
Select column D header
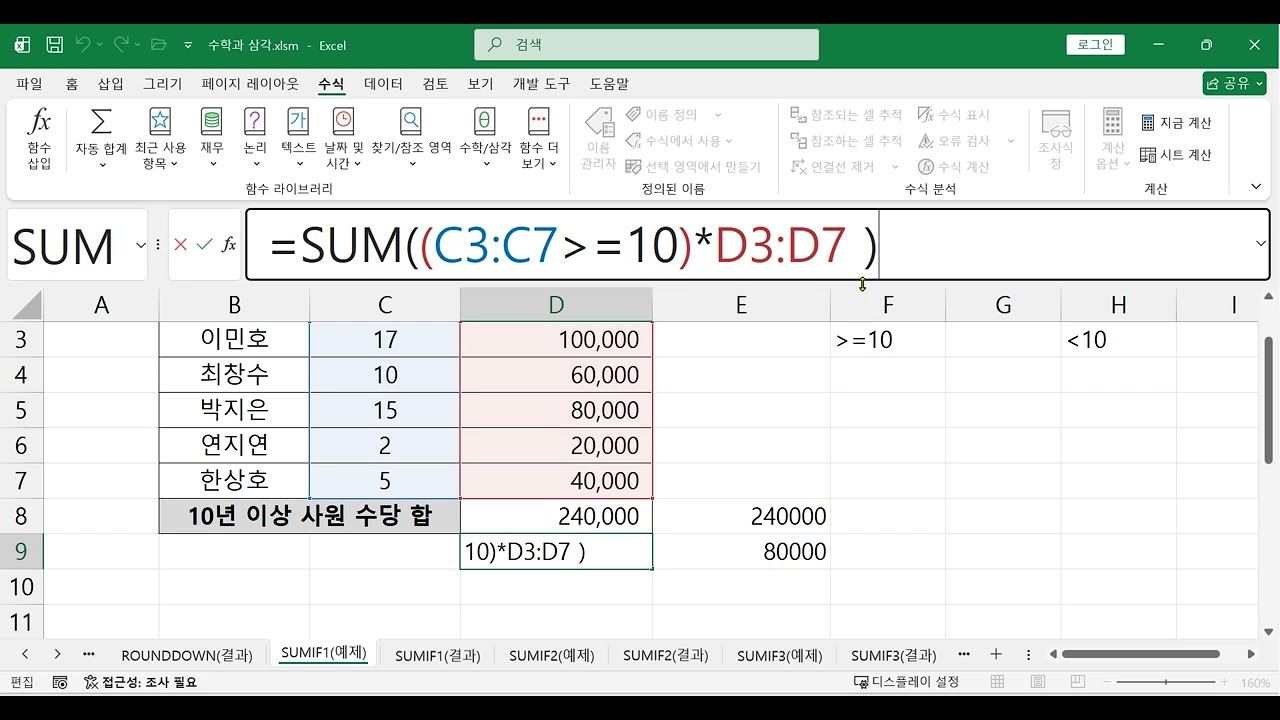[x=556, y=305]
